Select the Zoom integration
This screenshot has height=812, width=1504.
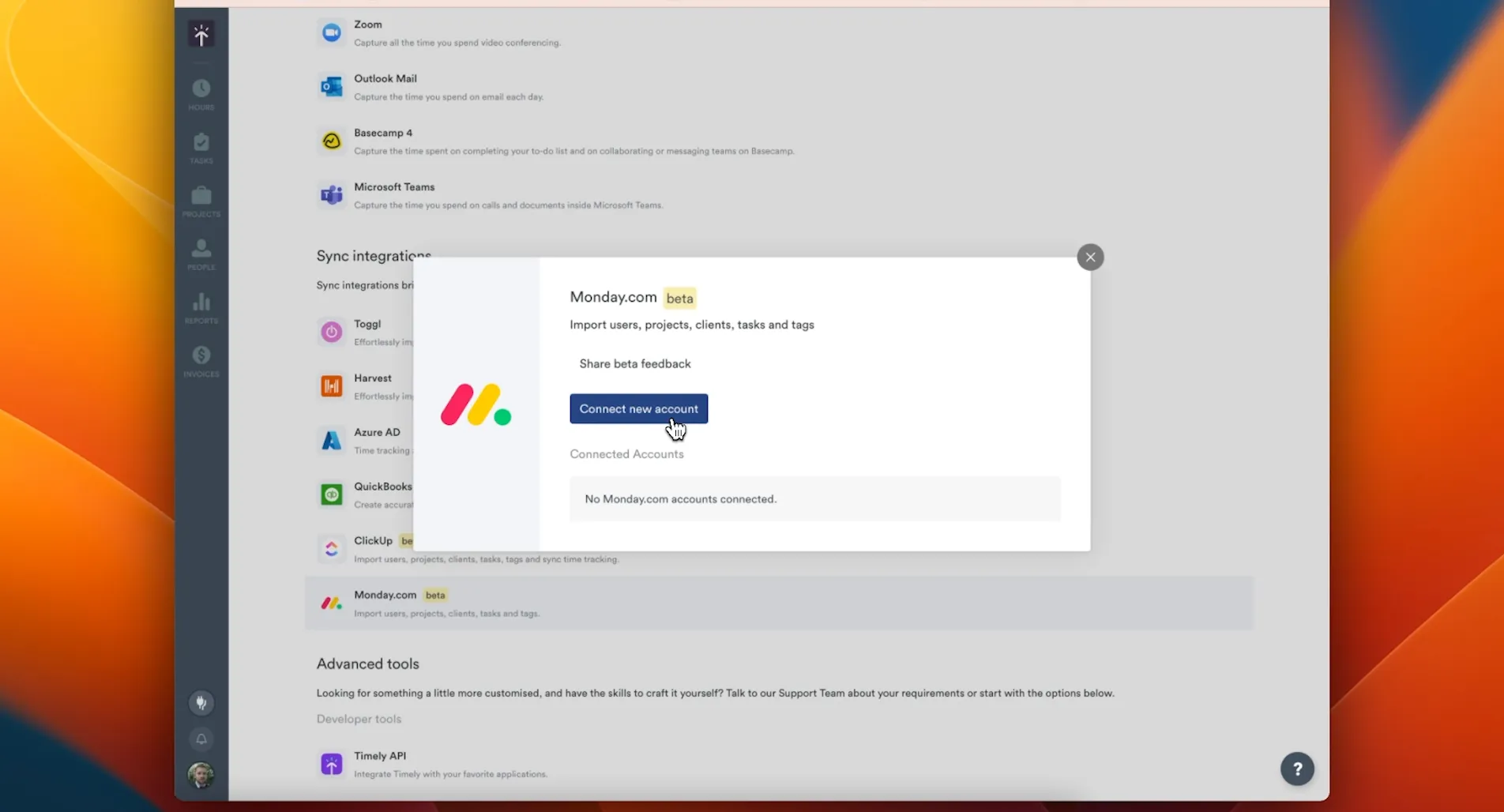pyautogui.click(x=367, y=32)
